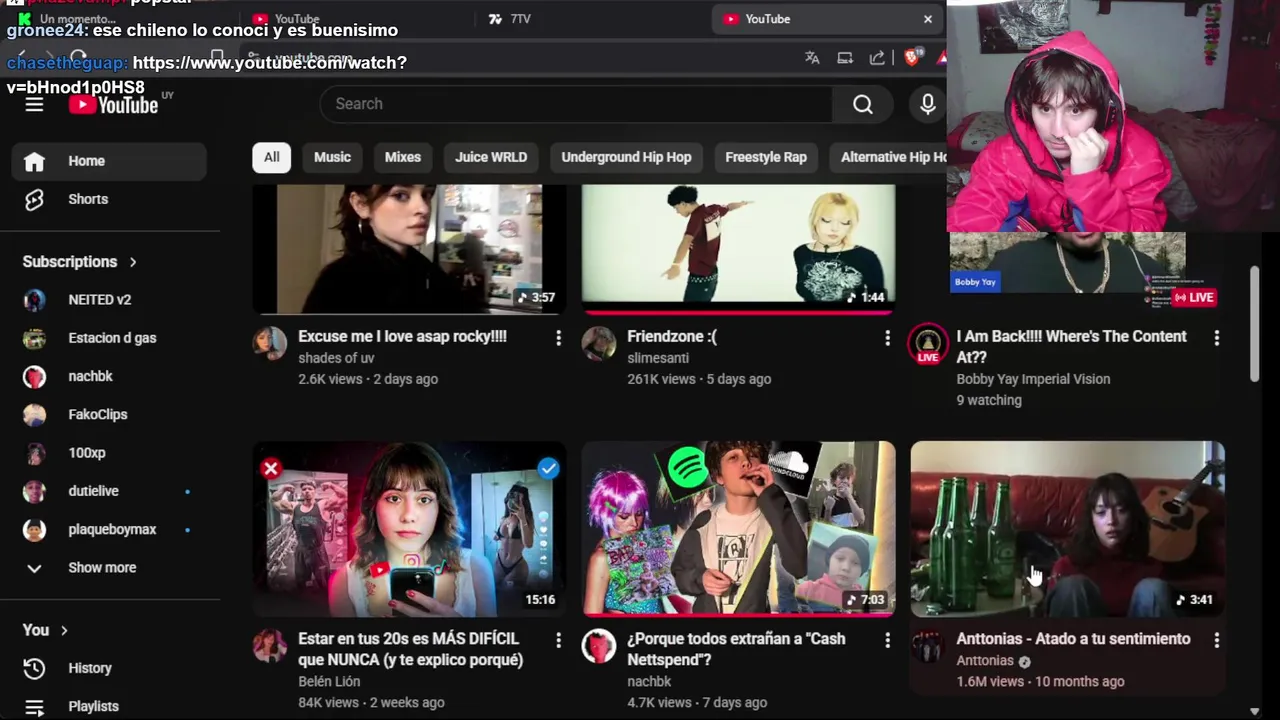Close the active YouTube browser tab

click(x=928, y=19)
